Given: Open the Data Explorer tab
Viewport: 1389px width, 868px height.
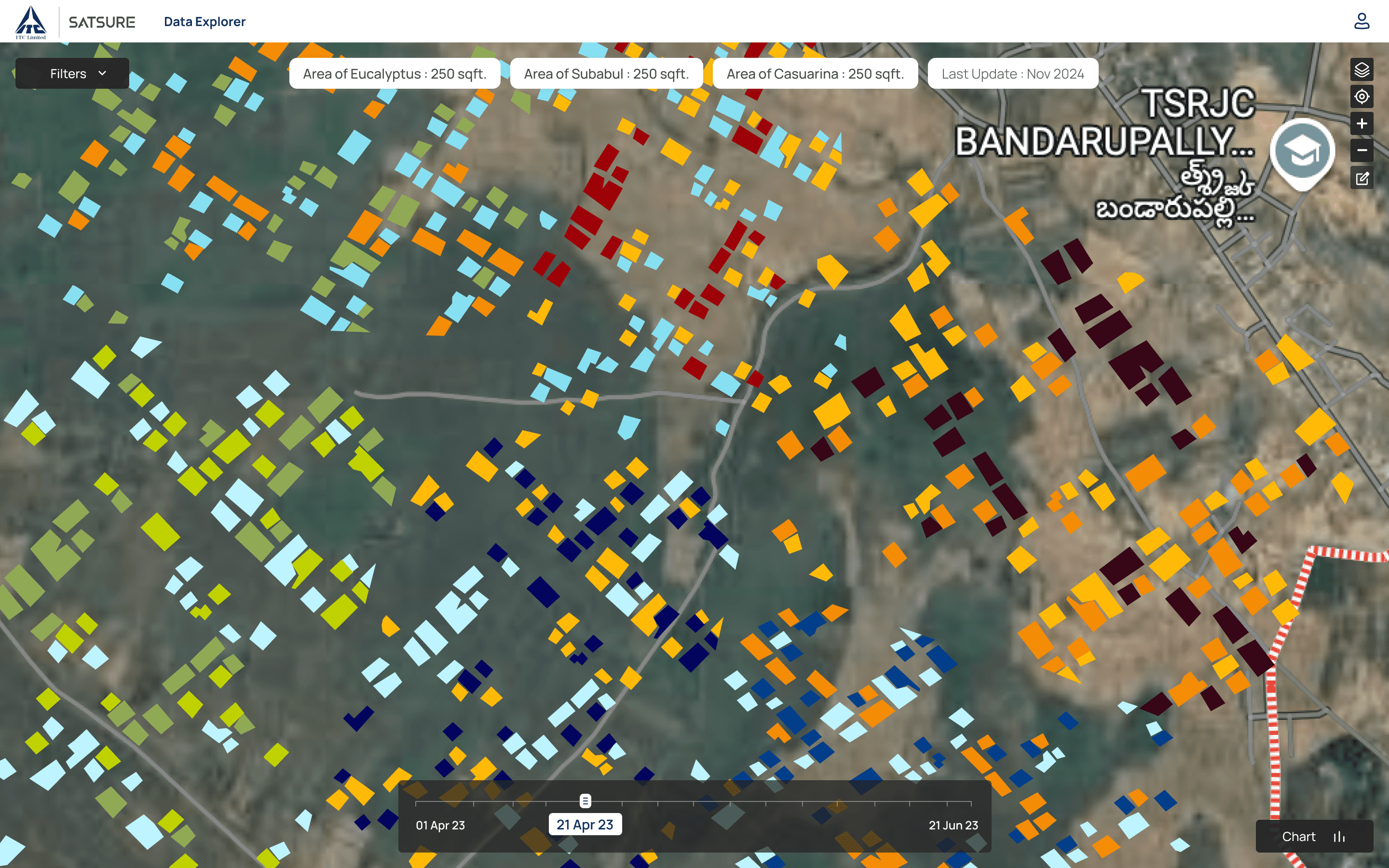Looking at the screenshot, I should (204, 22).
